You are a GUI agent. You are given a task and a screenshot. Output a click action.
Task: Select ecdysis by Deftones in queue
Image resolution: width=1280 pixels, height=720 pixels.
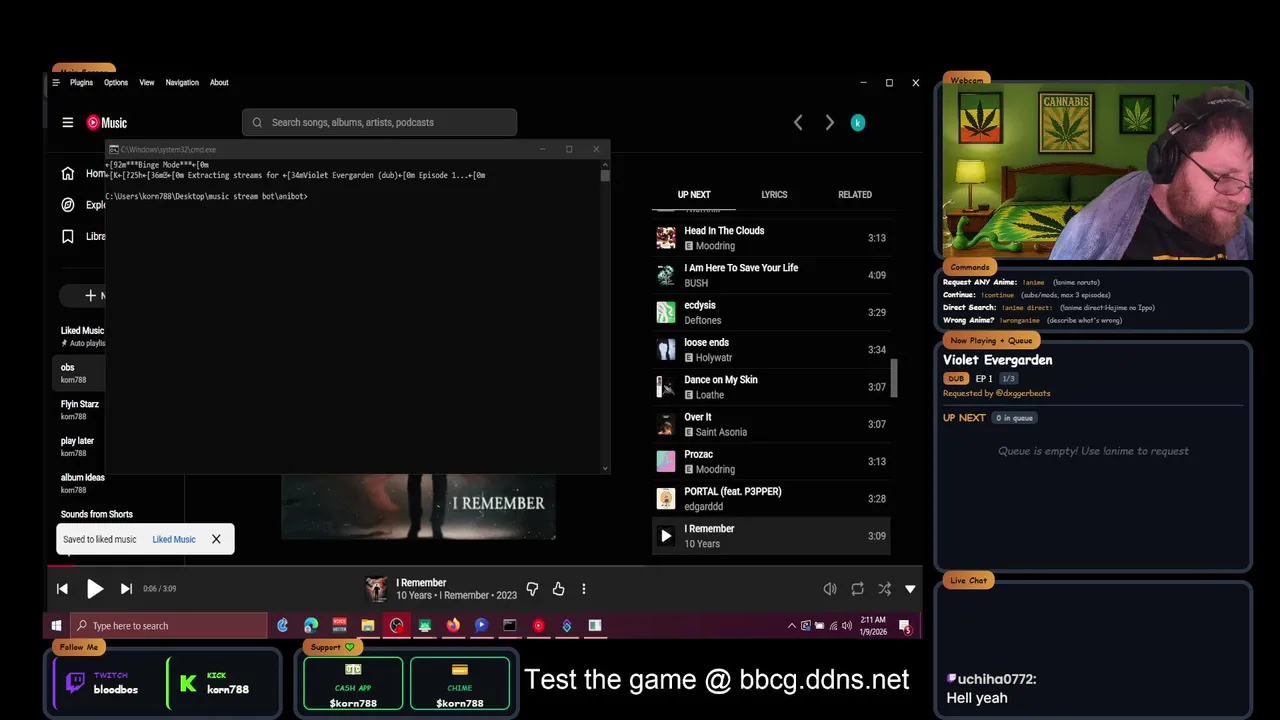771,312
